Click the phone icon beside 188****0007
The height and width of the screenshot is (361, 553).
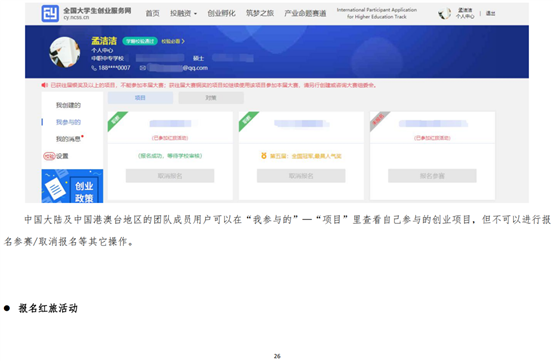click(x=94, y=68)
